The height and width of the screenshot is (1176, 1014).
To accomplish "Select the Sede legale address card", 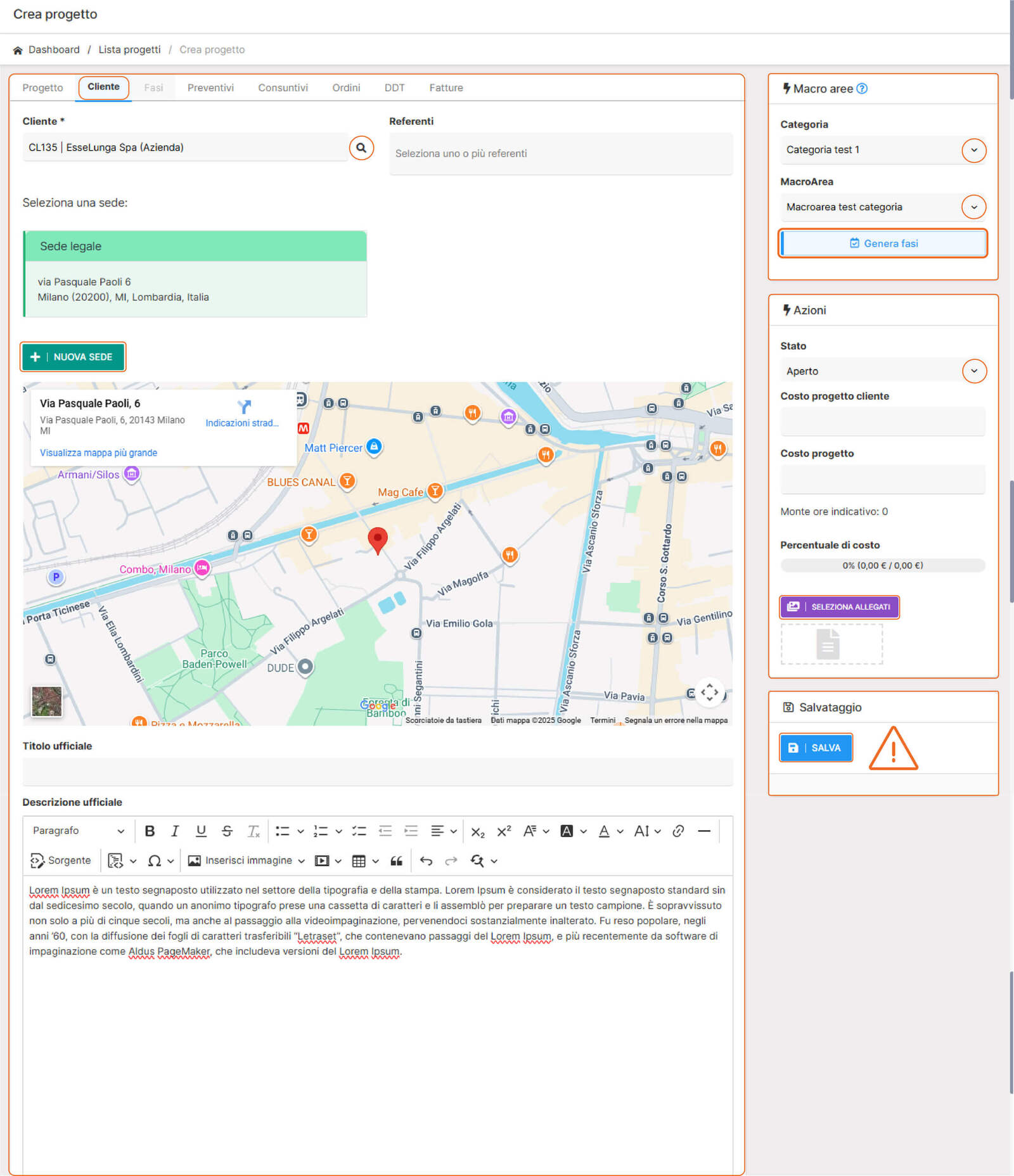I will 195,274.
